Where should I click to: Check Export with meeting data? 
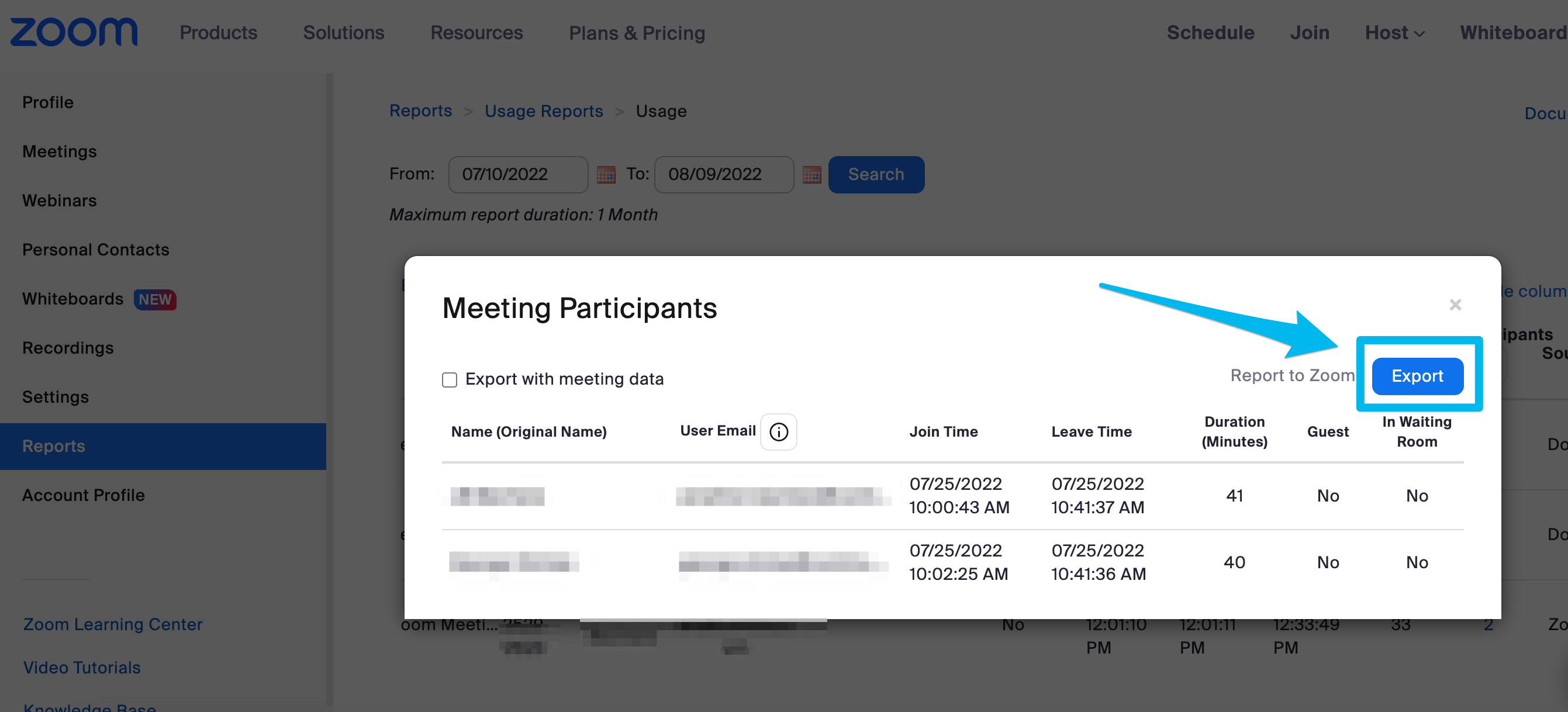[x=449, y=380]
